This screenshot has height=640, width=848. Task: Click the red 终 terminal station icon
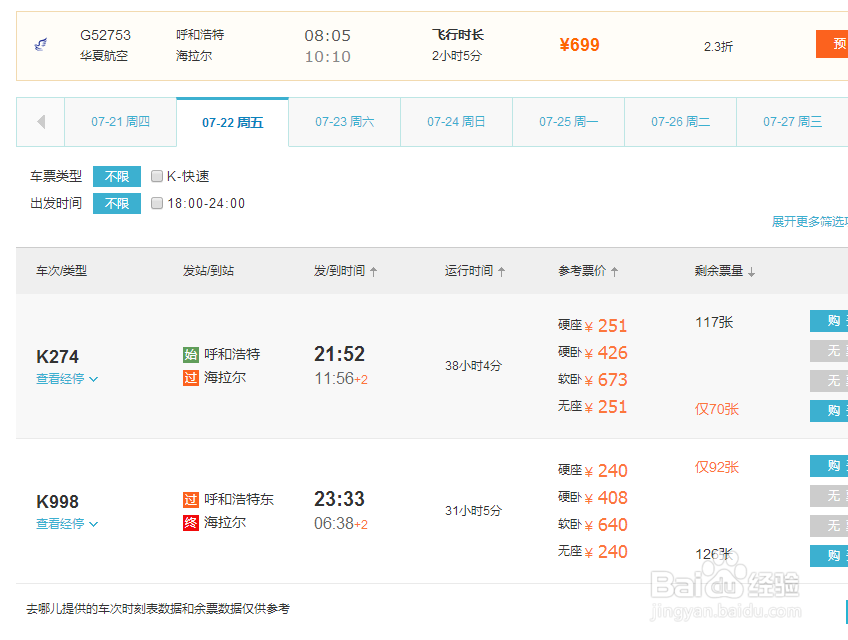(191, 523)
